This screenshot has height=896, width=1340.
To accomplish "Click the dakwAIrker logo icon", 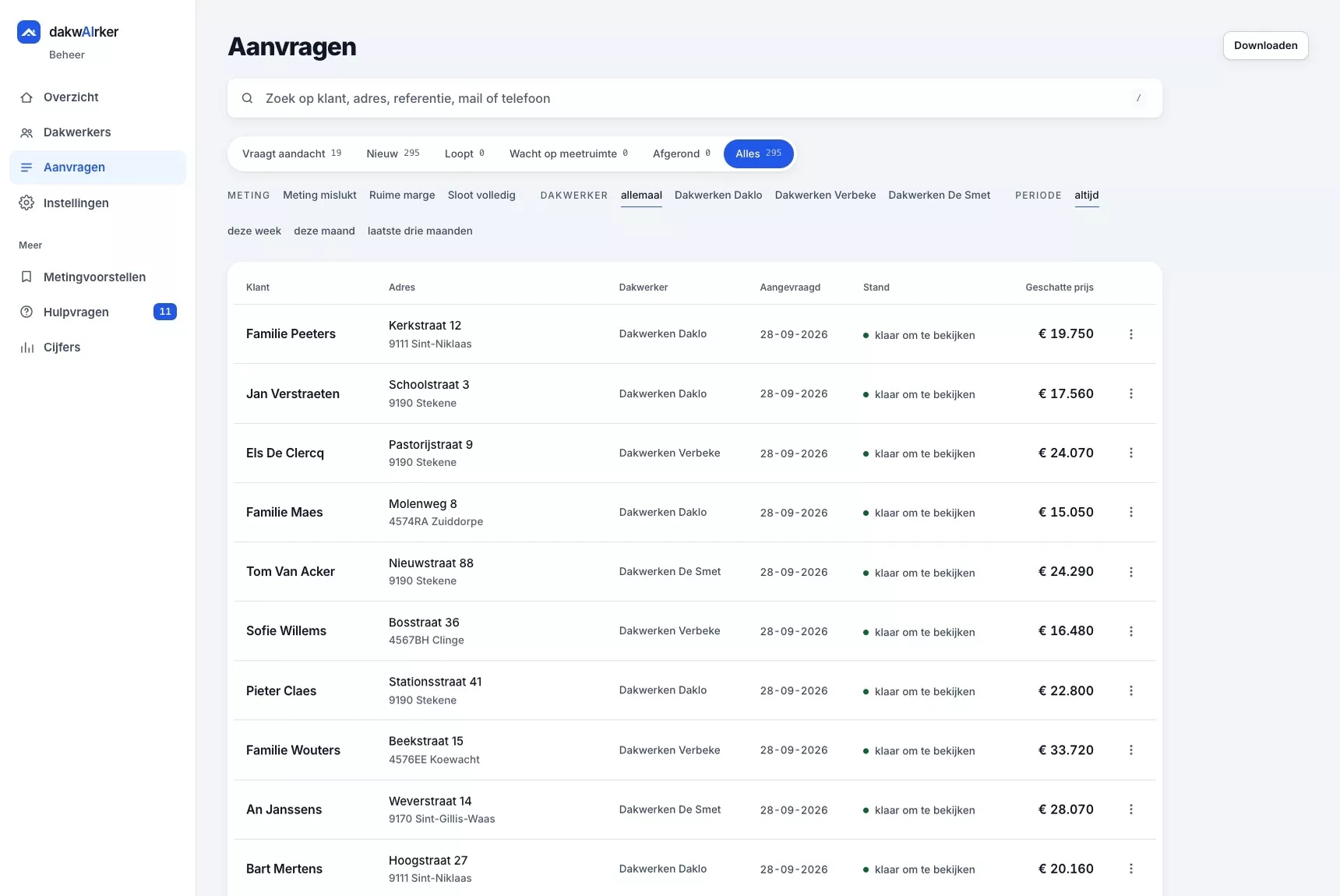I will 29,32.
